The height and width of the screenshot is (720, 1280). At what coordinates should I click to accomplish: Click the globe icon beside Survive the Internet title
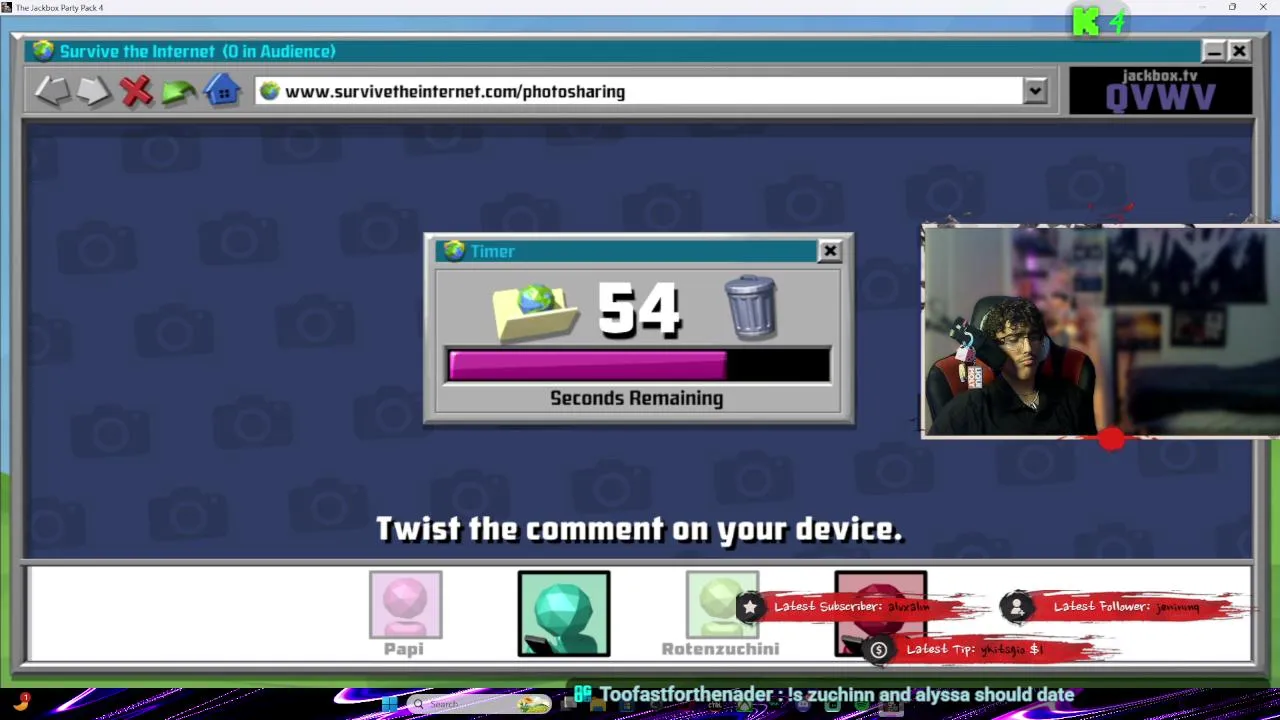point(43,51)
